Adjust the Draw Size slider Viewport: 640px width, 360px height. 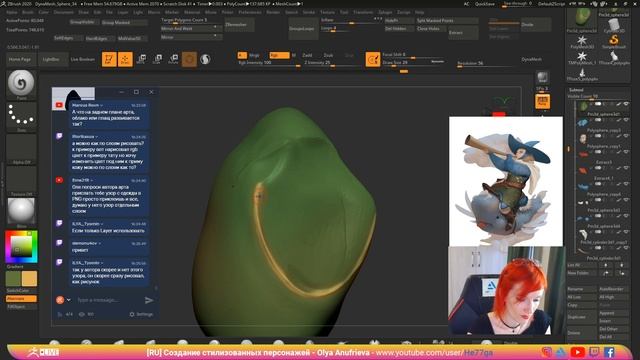pos(413,63)
